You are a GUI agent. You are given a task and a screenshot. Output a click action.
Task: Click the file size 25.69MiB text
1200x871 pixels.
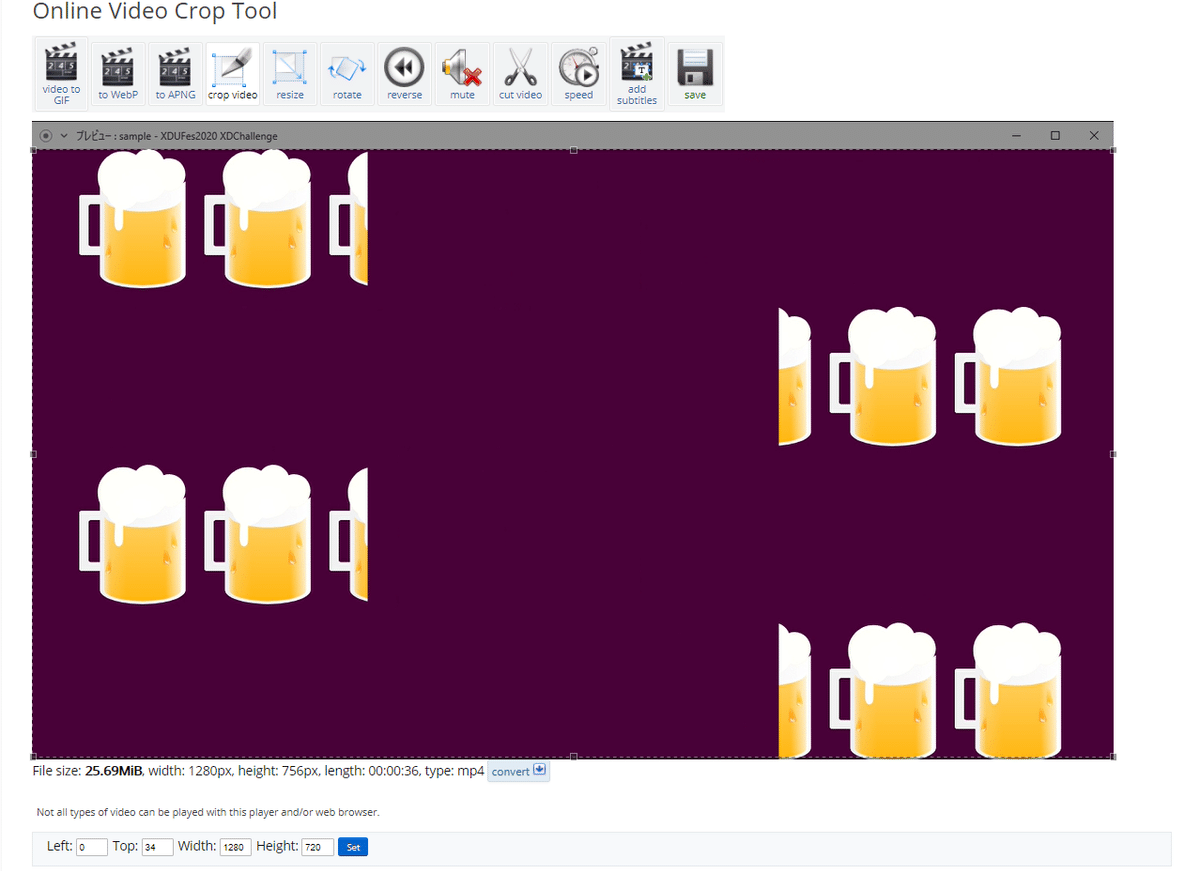coord(113,771)
